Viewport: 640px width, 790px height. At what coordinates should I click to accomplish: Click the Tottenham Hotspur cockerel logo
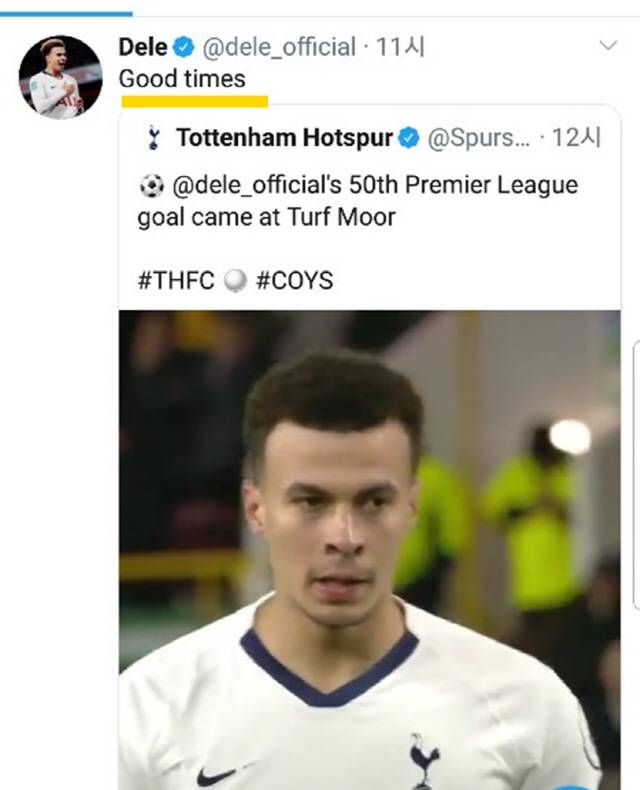(152, 138)
